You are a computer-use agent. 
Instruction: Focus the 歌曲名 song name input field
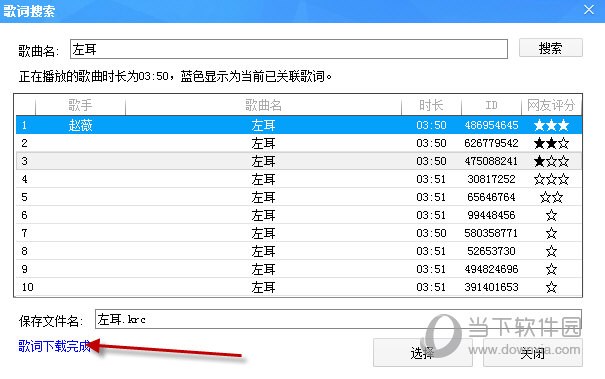tap(289, 49)
